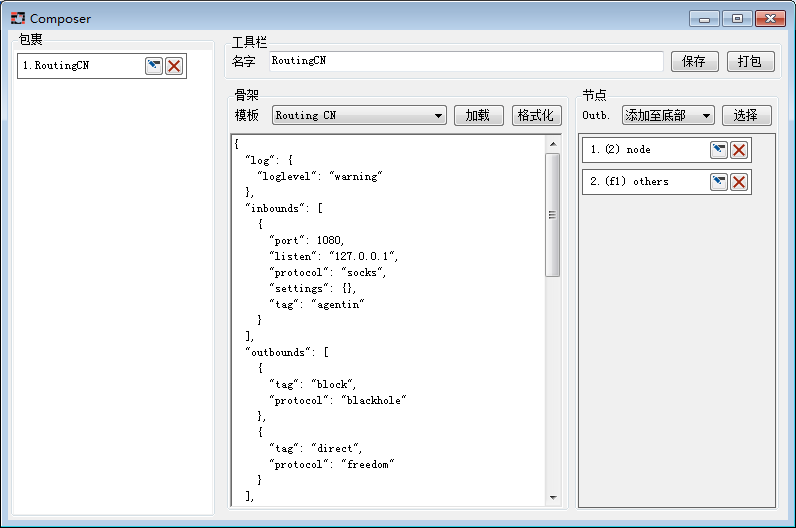The height and width of the screenshot is (528, 796).
Task: Click the edit icon for others entry
Action: (x=719, y=182)
